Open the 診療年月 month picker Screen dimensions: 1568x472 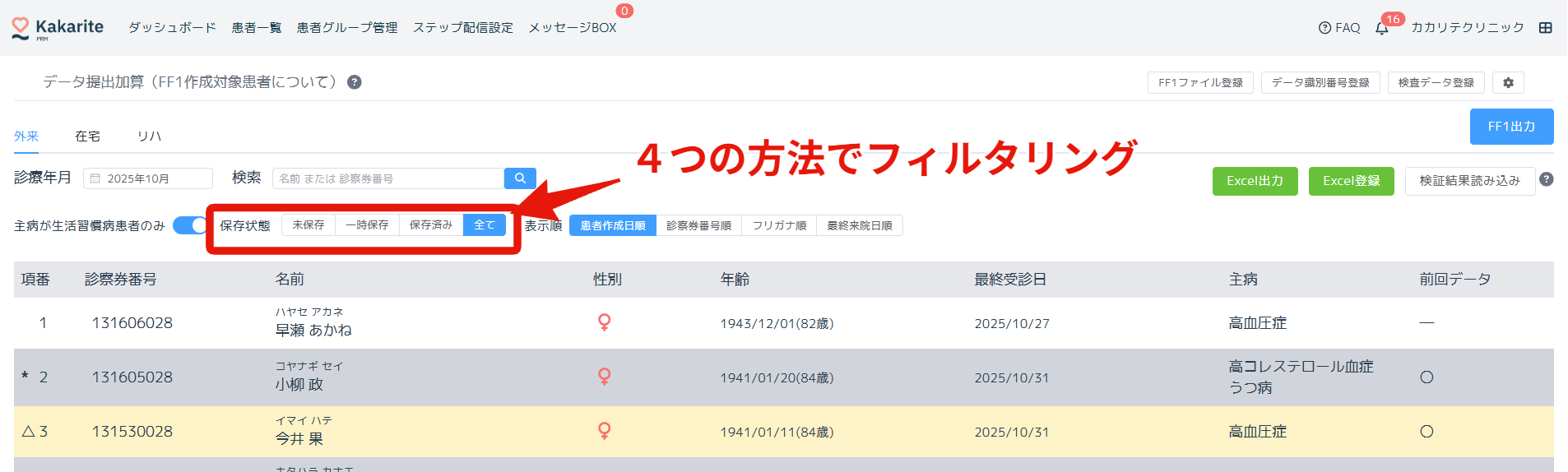148,178
